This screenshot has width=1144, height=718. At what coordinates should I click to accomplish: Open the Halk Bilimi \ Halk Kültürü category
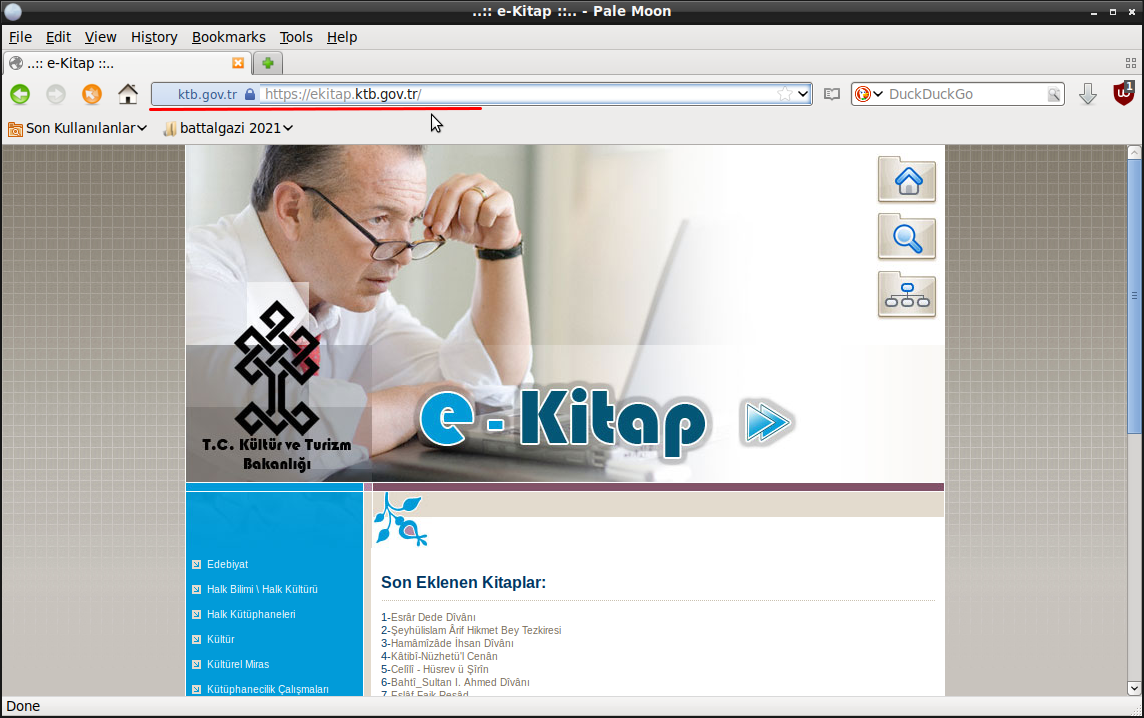[262, 590]
